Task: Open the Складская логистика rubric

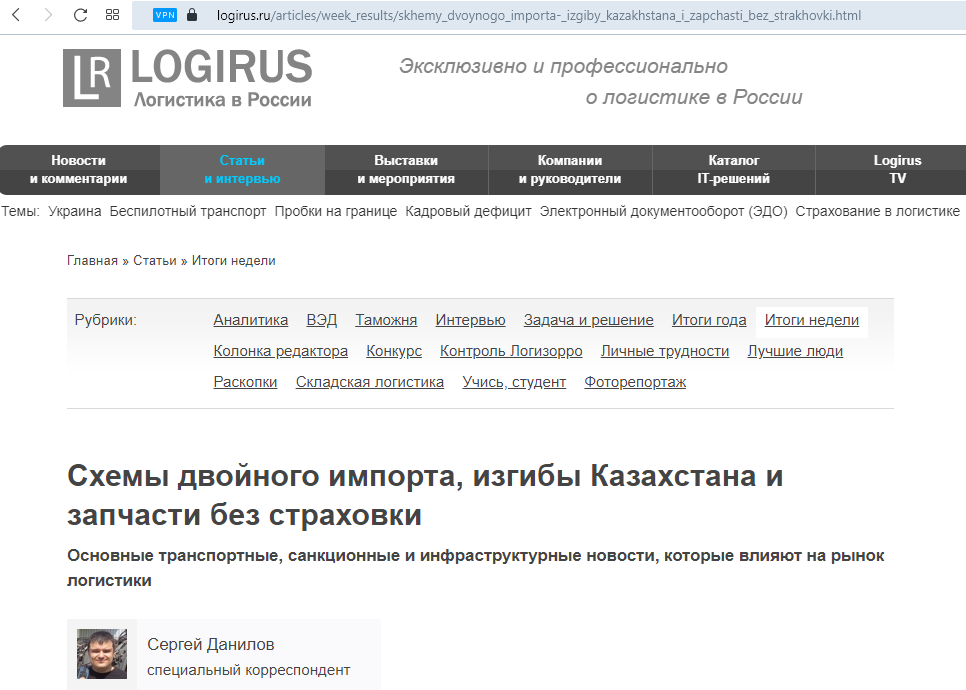Action: pyautogui.click(x=369, y=382)
